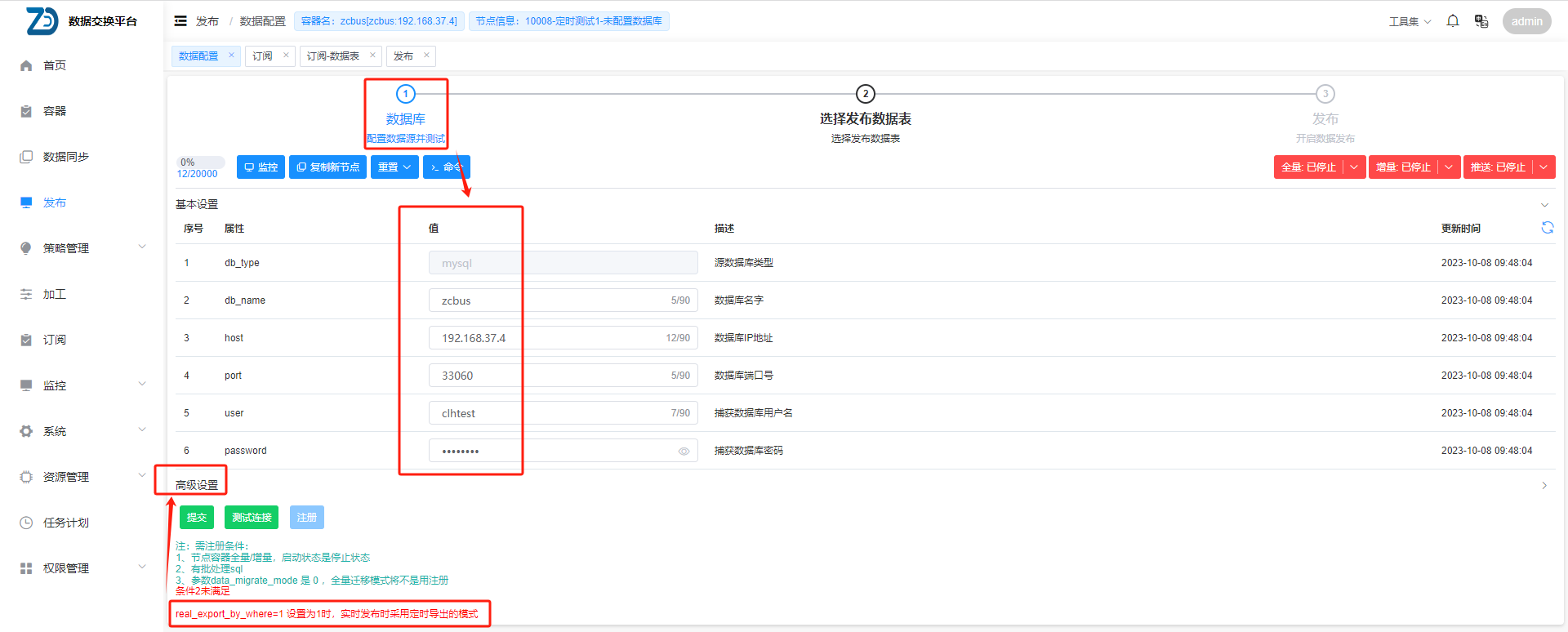Open 容器 from the sidebar icon
Viewport: 1568px width, 632px height.
click(x=26, y=111)
